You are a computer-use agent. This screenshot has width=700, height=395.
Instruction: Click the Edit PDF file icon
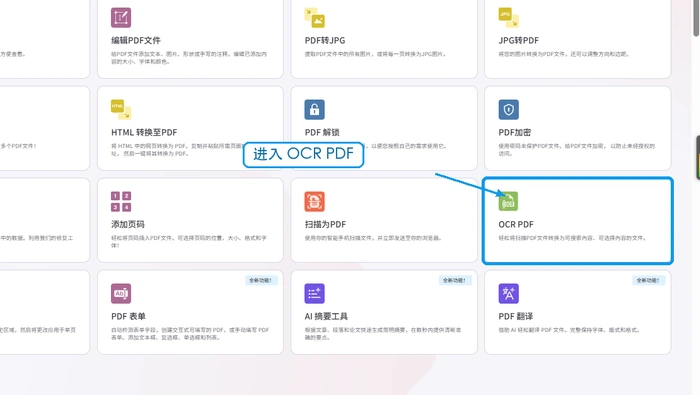(121, 17)
